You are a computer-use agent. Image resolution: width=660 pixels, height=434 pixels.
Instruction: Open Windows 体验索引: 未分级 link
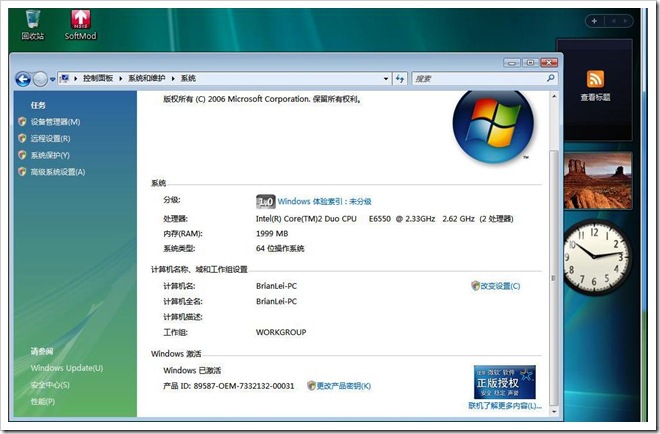pos(324,201)
